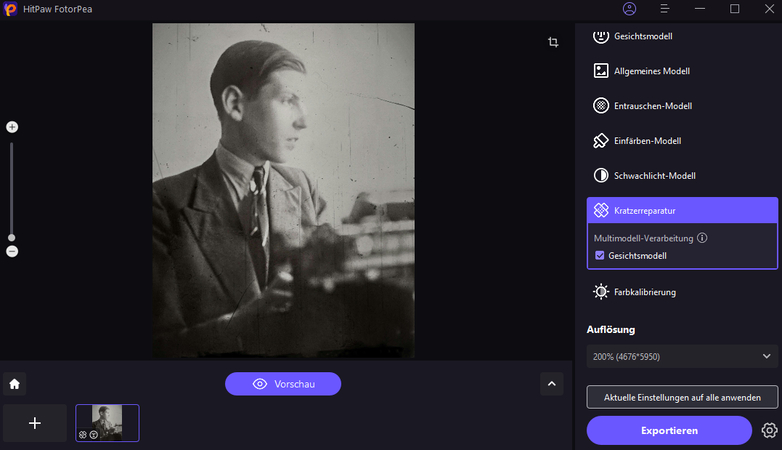This screenshot has width=782, height=450.
Task: Uncheck the Gesichtsmodell checkbox
Action: tap(599, 256)
